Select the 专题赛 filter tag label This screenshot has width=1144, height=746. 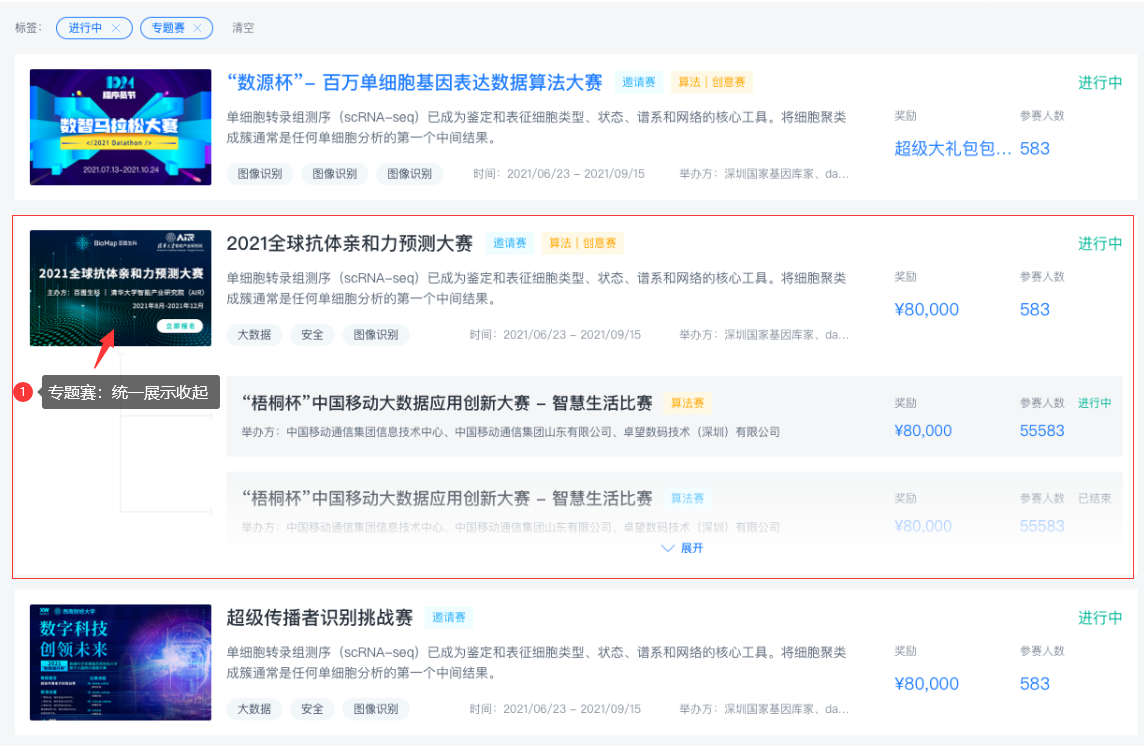coord(168,28)
